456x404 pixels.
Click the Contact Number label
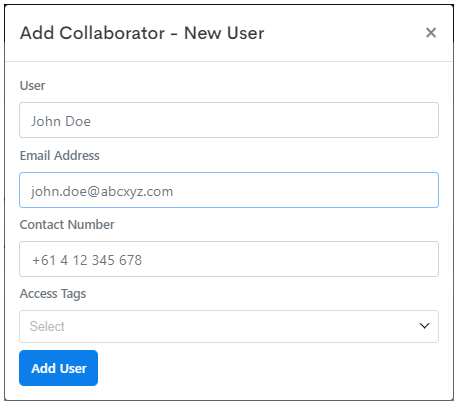(x=67, y=225)
